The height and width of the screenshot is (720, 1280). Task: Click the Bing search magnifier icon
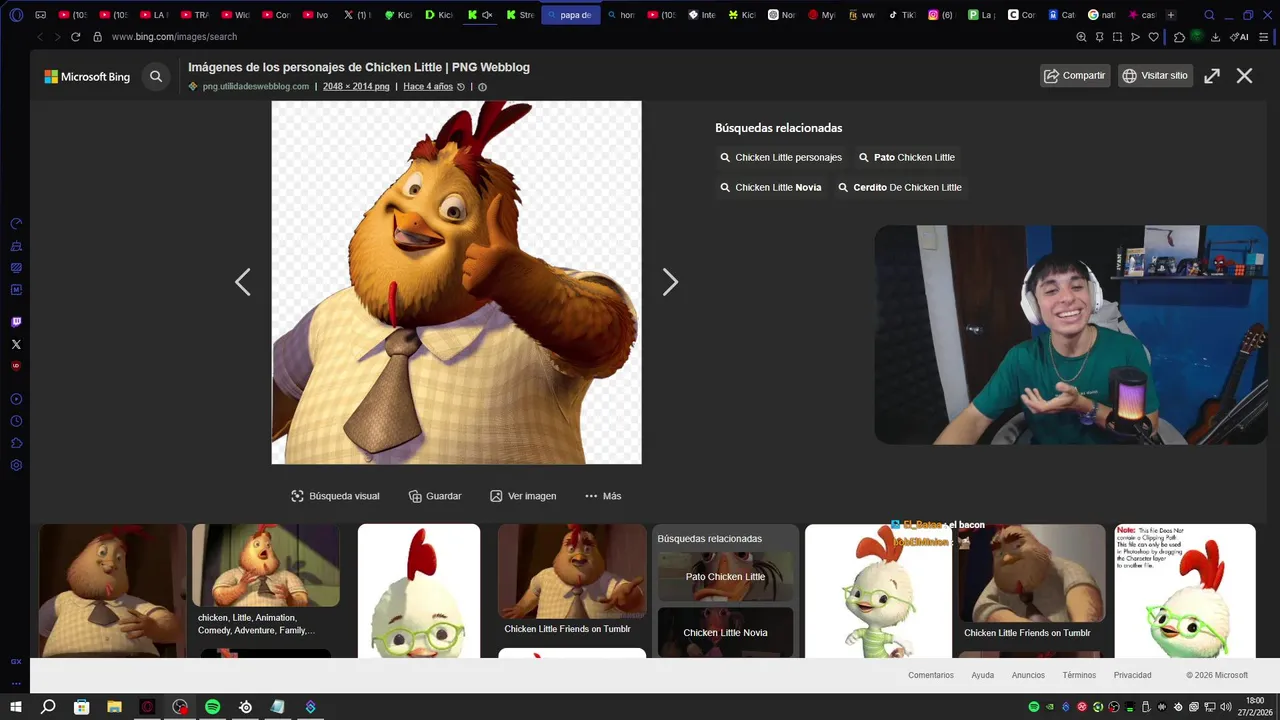[x=156, y=76]
